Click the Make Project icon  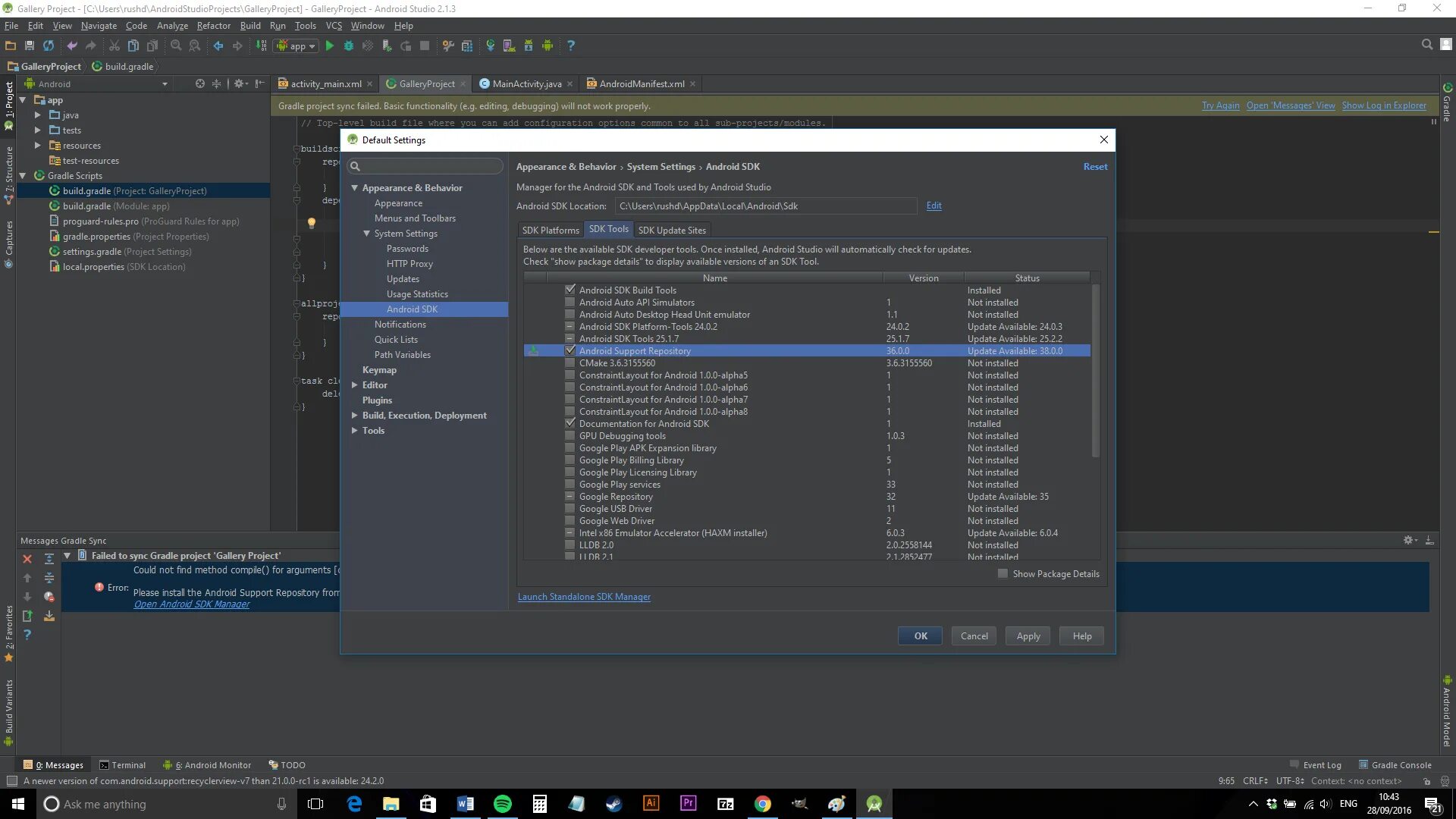pyautogui.click(x=261, y=45)
